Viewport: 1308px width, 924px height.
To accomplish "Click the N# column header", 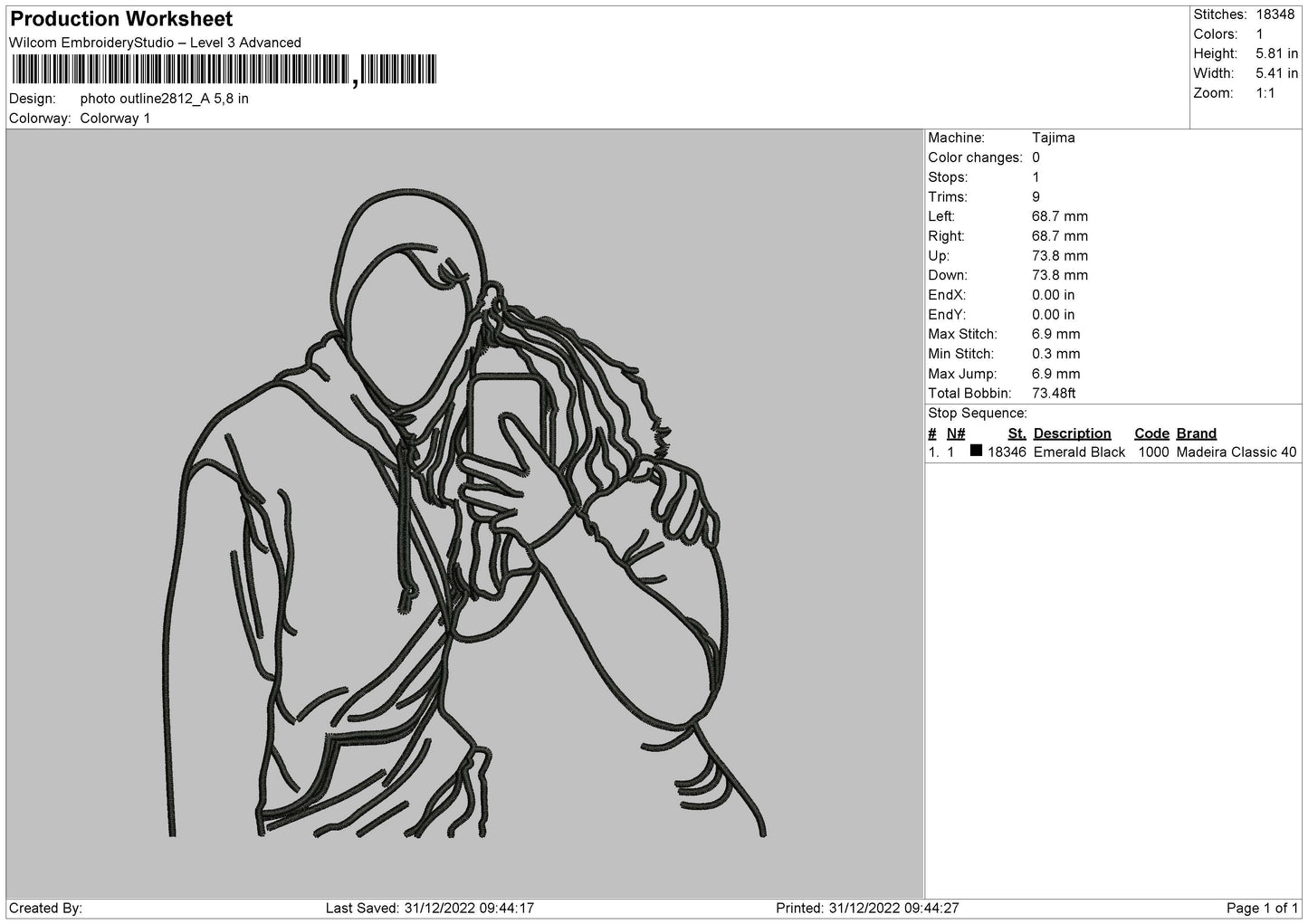I will (956, 433).
